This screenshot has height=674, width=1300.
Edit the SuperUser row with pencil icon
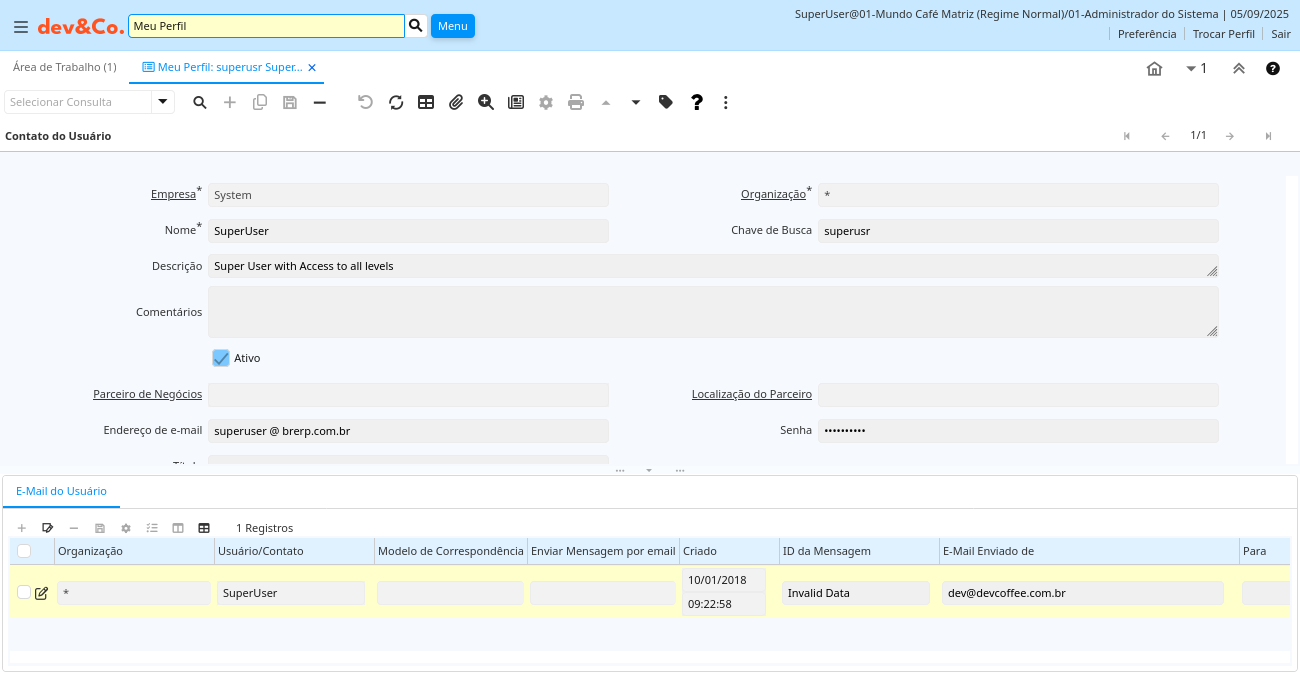pos(42,593)
